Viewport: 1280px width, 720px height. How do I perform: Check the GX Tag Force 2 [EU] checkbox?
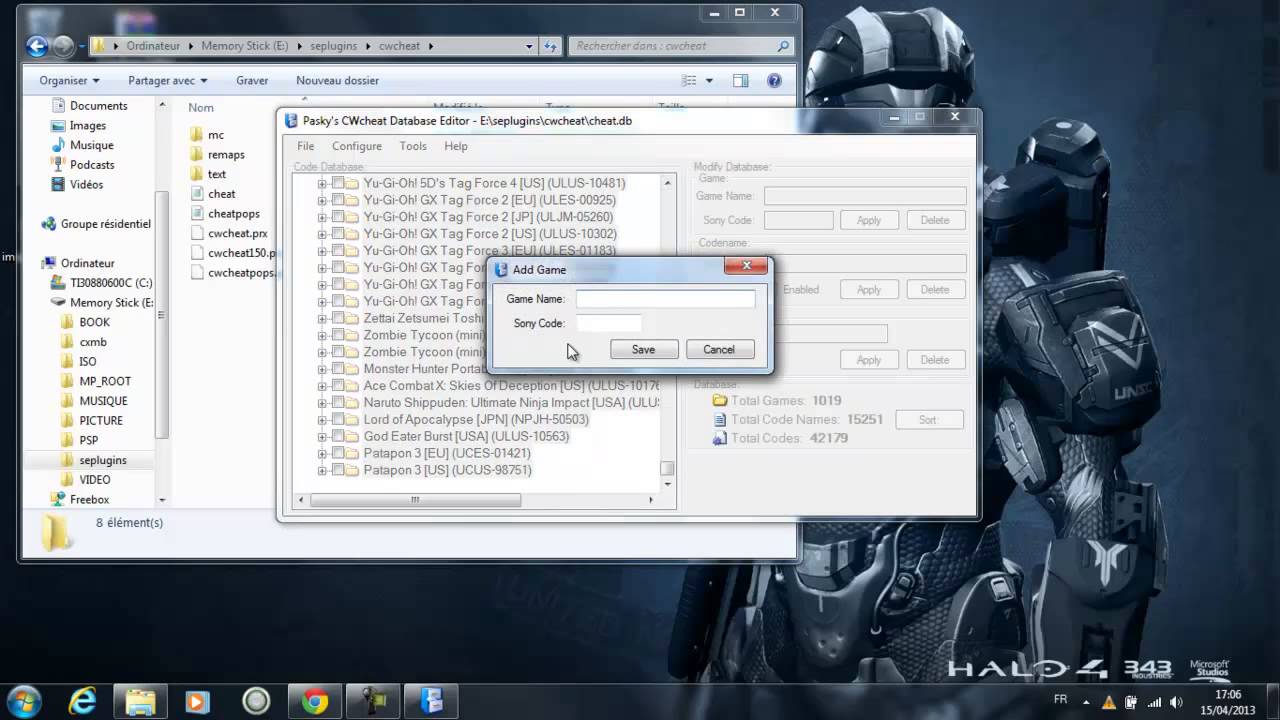tap(338, 200)
